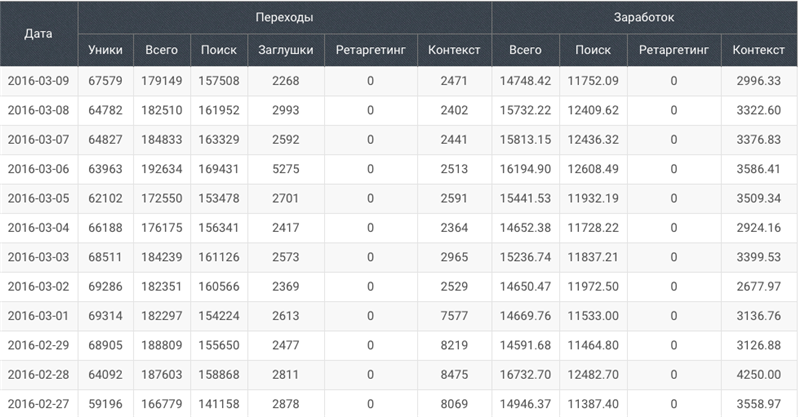Click the Всего header under Переходы
Viewport: 800px width, 417px height.
[162, 50]
